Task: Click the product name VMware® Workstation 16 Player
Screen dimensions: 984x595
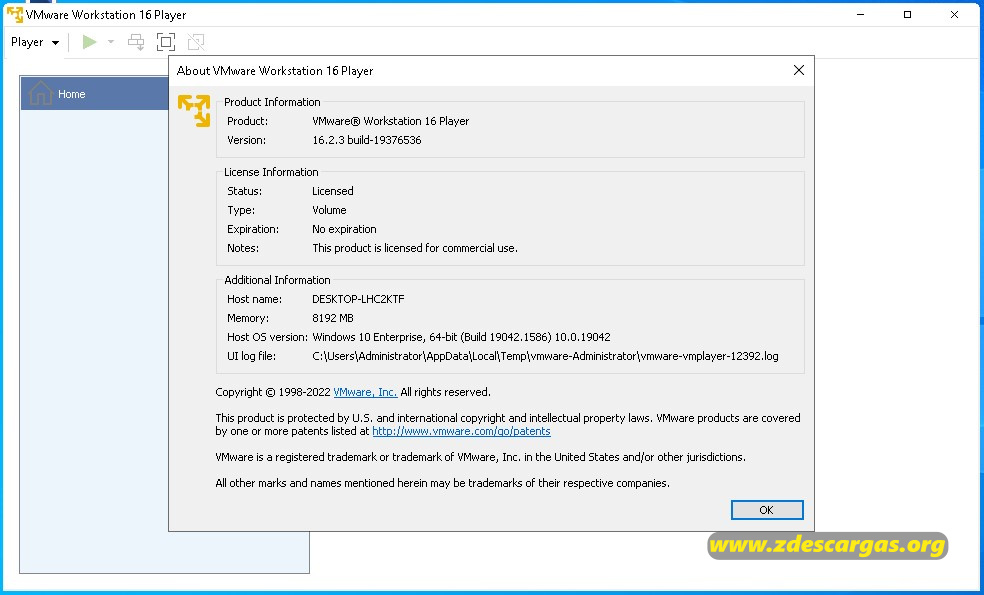Action: tap(390, 121)
